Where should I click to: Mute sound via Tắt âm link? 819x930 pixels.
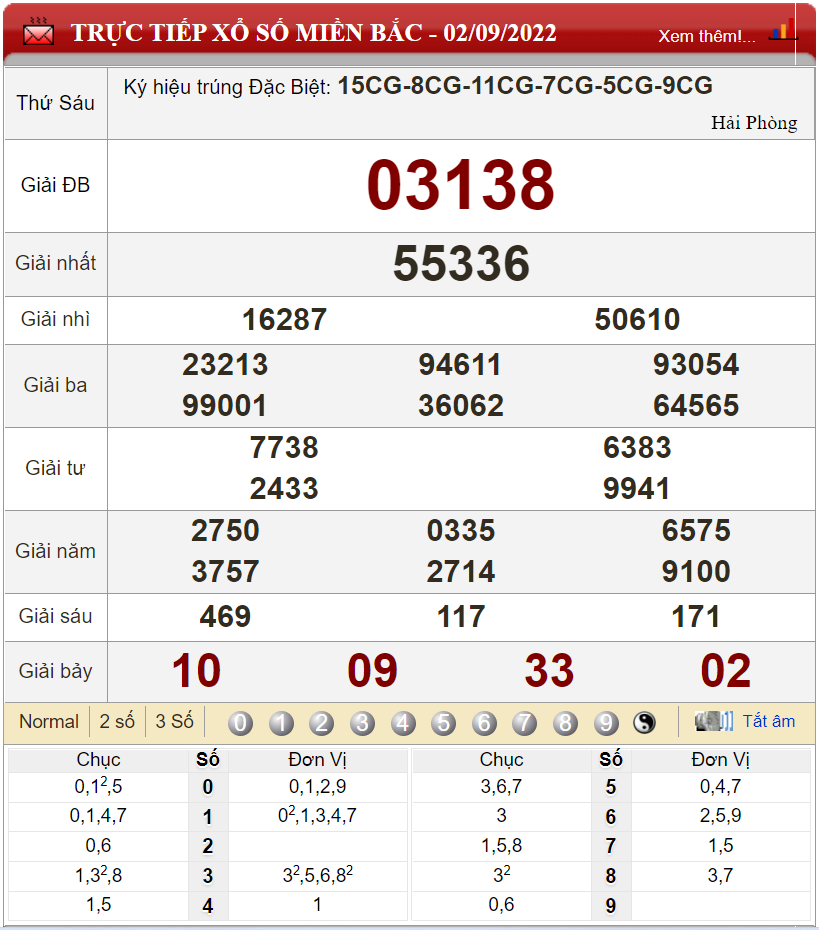click(768, 721)
